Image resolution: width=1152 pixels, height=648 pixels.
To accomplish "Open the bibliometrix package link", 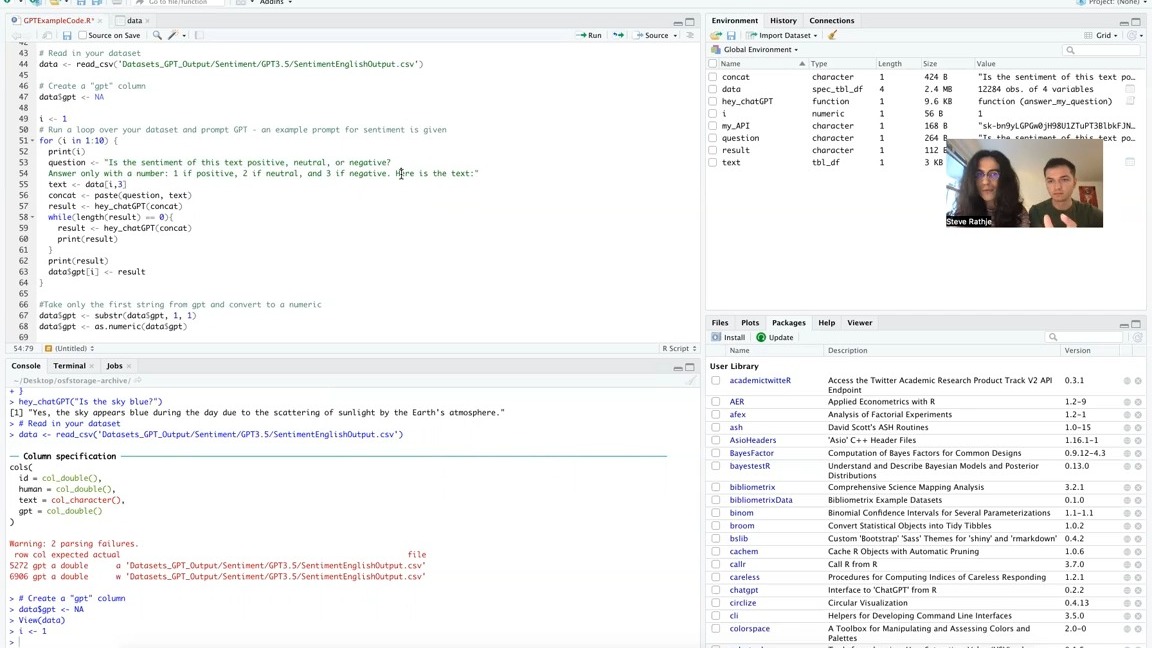I will (x=752, y=487).
